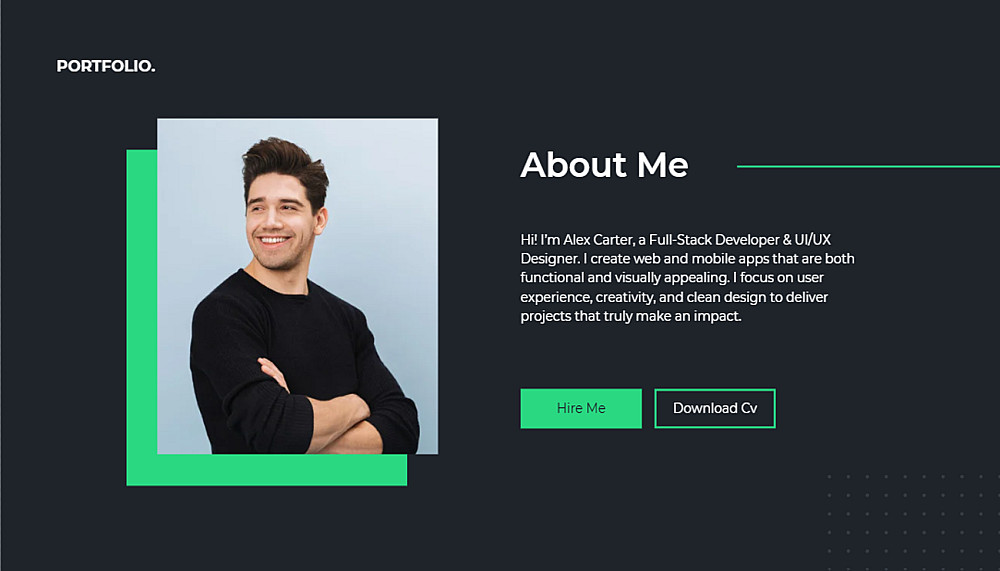
Task: Click the green Hire Me button
Action: (x=581, y=408)
